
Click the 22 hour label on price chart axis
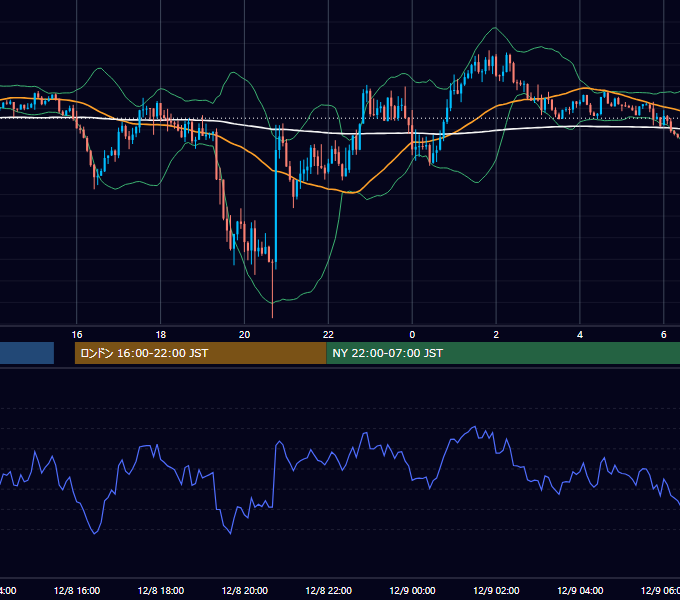[x=328, y=335]
